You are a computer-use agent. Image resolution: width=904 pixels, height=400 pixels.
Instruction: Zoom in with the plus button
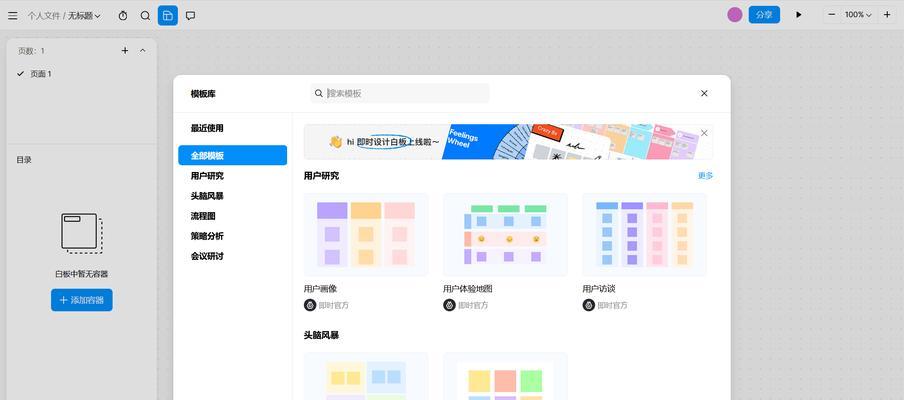(887, 15)
